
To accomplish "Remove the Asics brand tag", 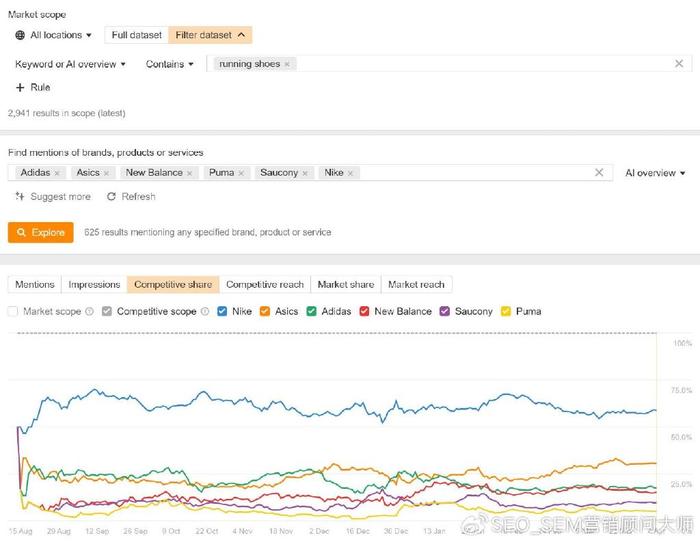I will pyautogui.click(x=106, y=173).
